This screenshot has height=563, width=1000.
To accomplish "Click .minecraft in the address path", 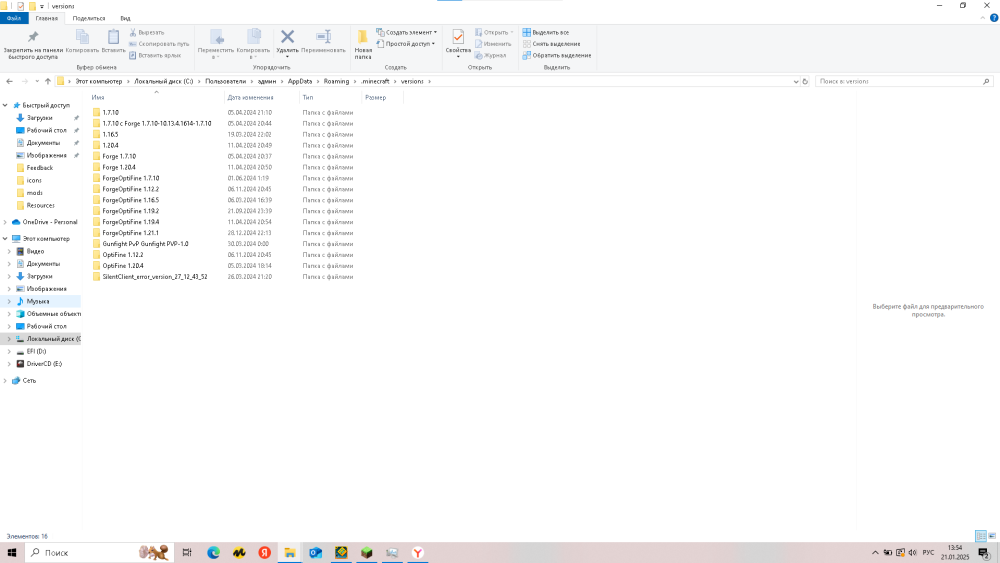I will coord(375,82).
